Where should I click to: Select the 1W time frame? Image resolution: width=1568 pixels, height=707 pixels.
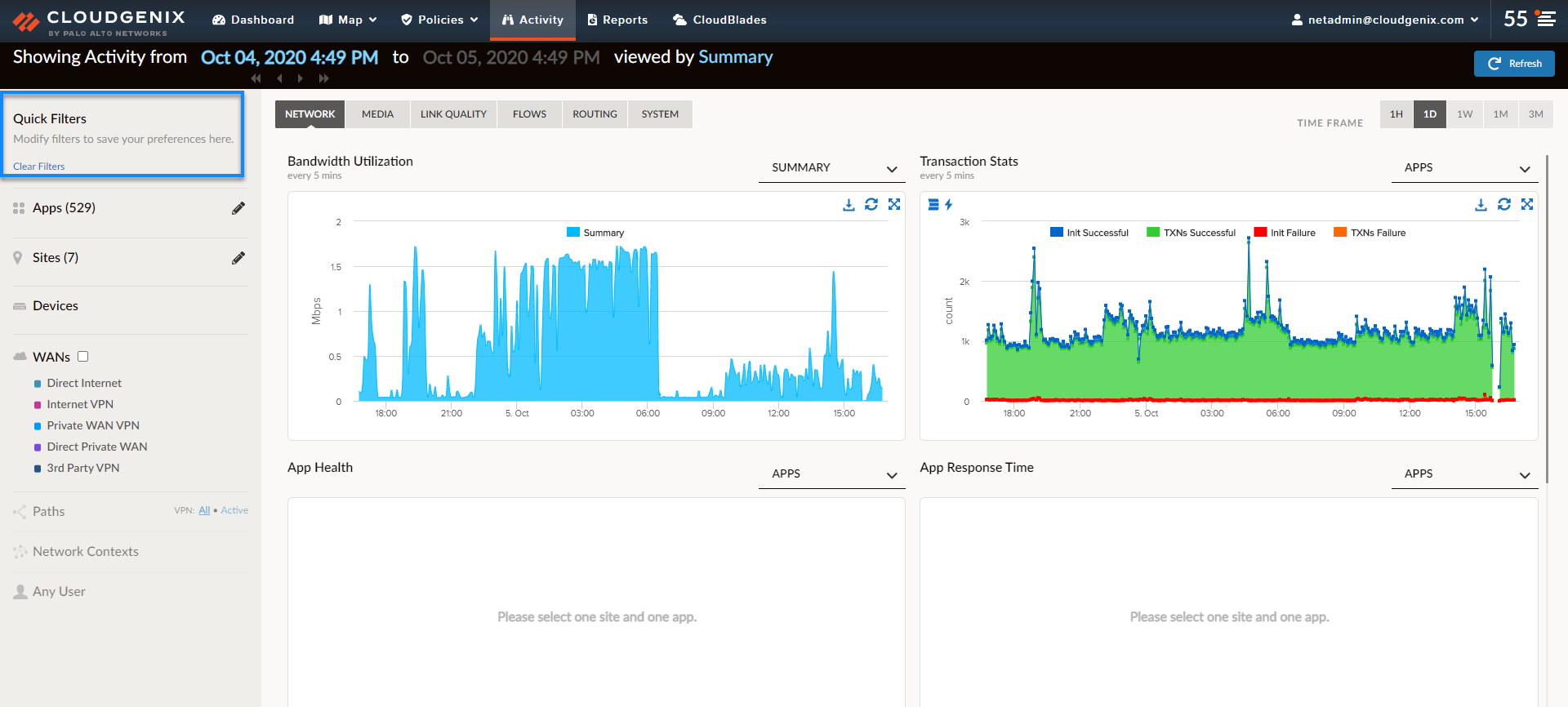point(1465,114)
